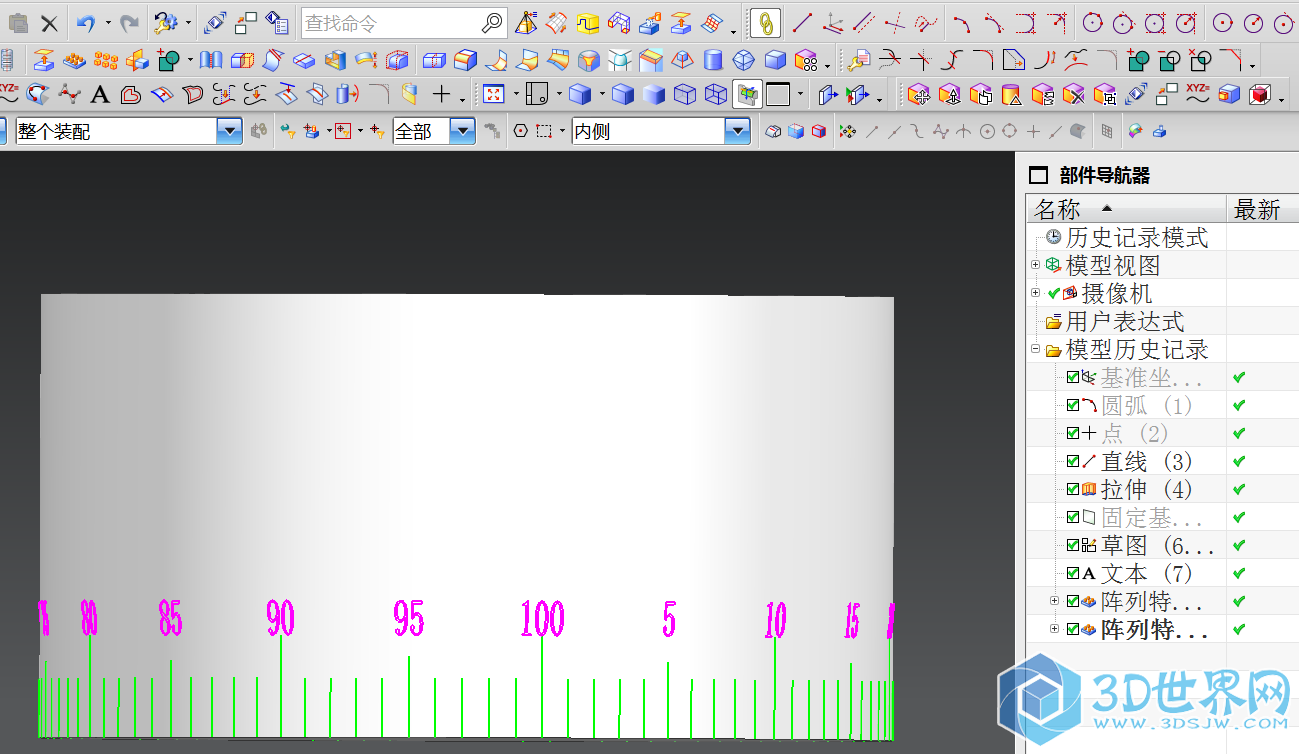The width and height of the screenshot is (1299, 754).
Task: Expand the last bold 阵列特... node
Action: (x=1054, y=629)
